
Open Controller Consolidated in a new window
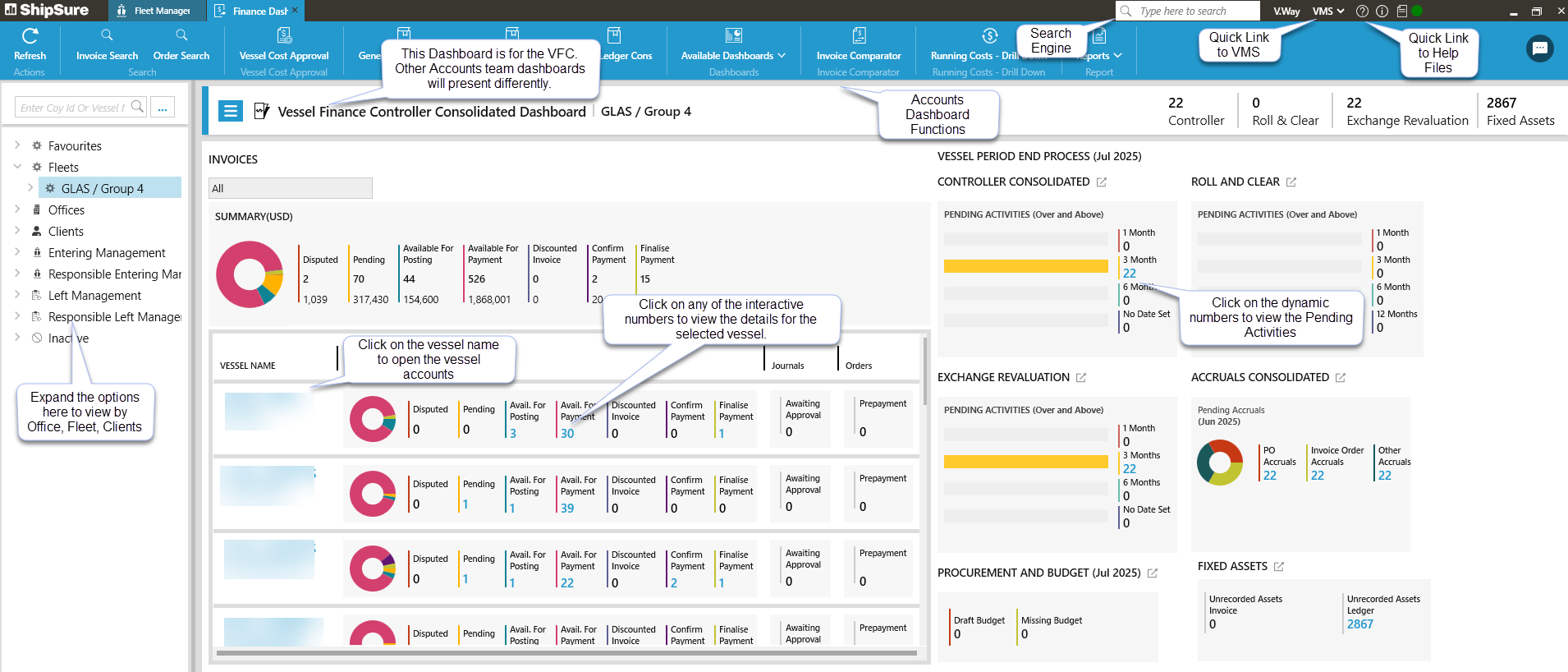1102,182
